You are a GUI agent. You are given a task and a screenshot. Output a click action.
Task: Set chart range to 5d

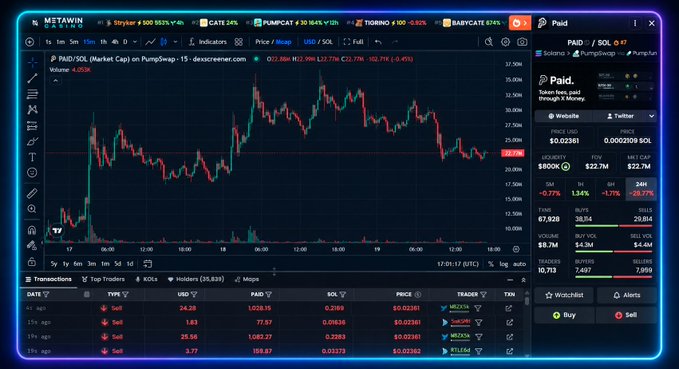(x=118, y=264)
